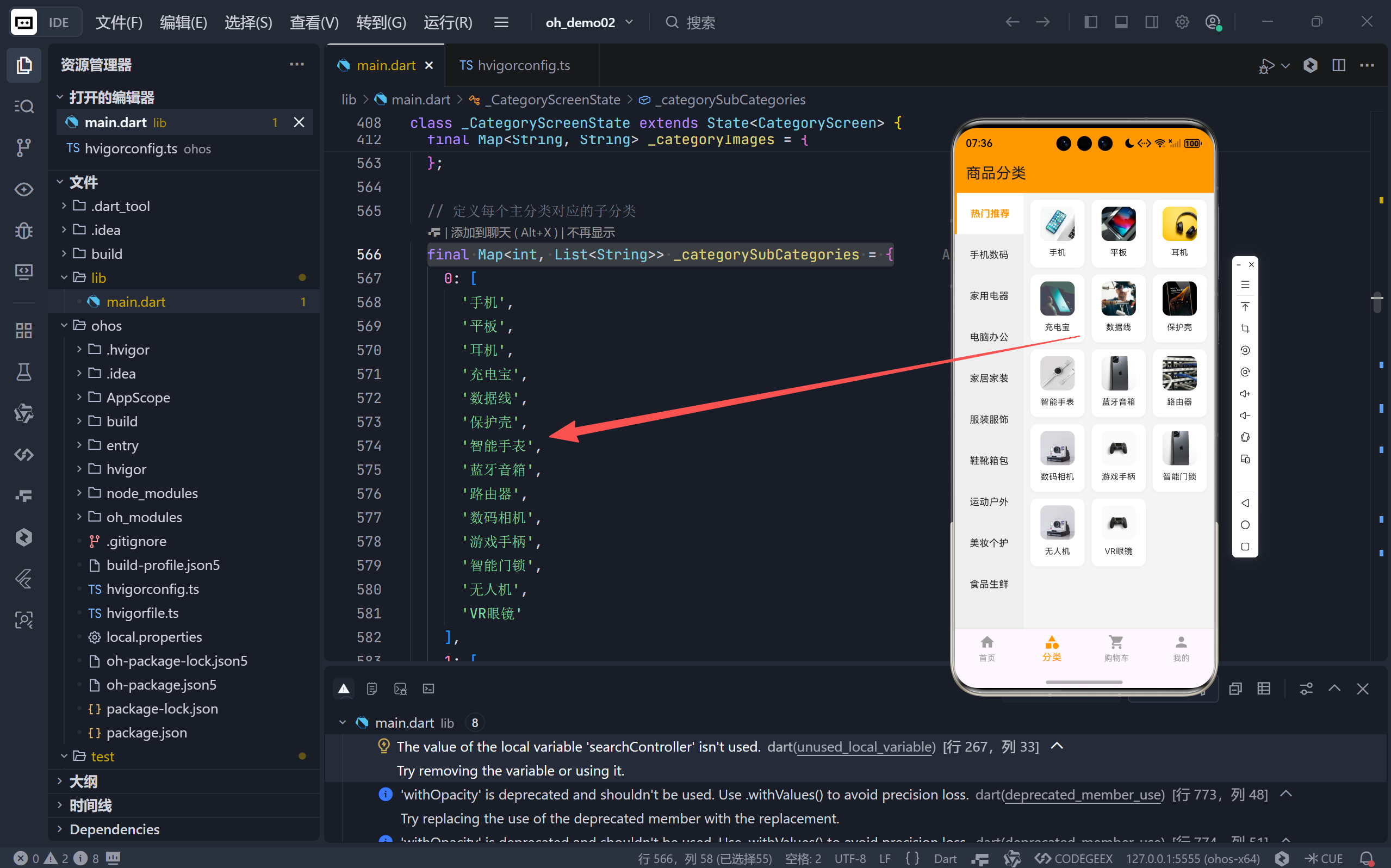The image size is (1391, 868).
Task: Open the oh_demo02 project dropdown
Action: pyautogui.click(x=589, y=22)
